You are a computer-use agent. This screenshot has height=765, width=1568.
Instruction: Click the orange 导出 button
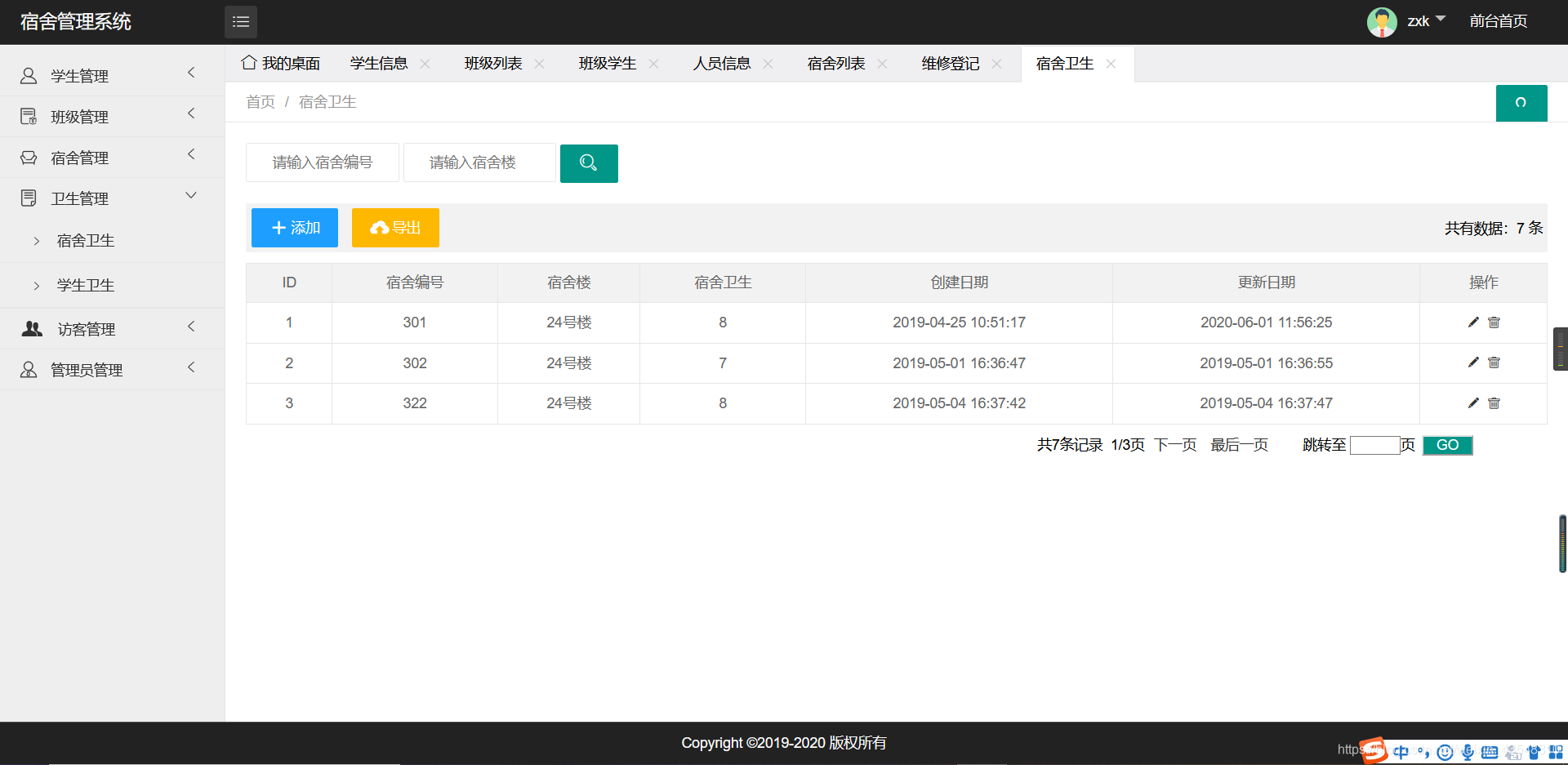click(x=395, y=228)
